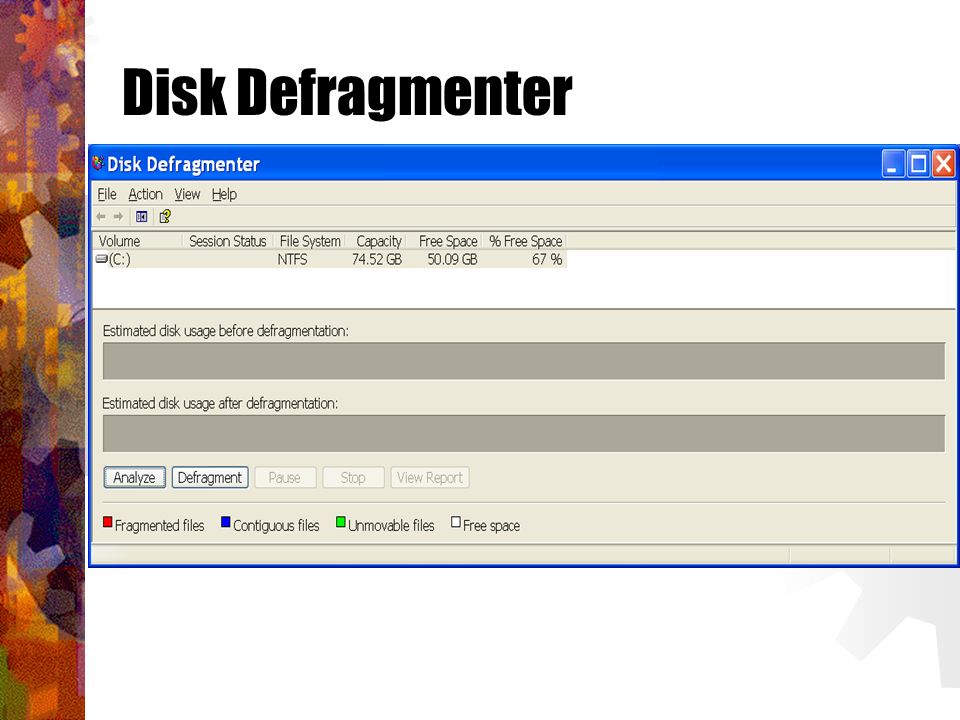Click the Help toolbar icon with question mark
This screenshot has height=720, width=960.
coord(165,217)
